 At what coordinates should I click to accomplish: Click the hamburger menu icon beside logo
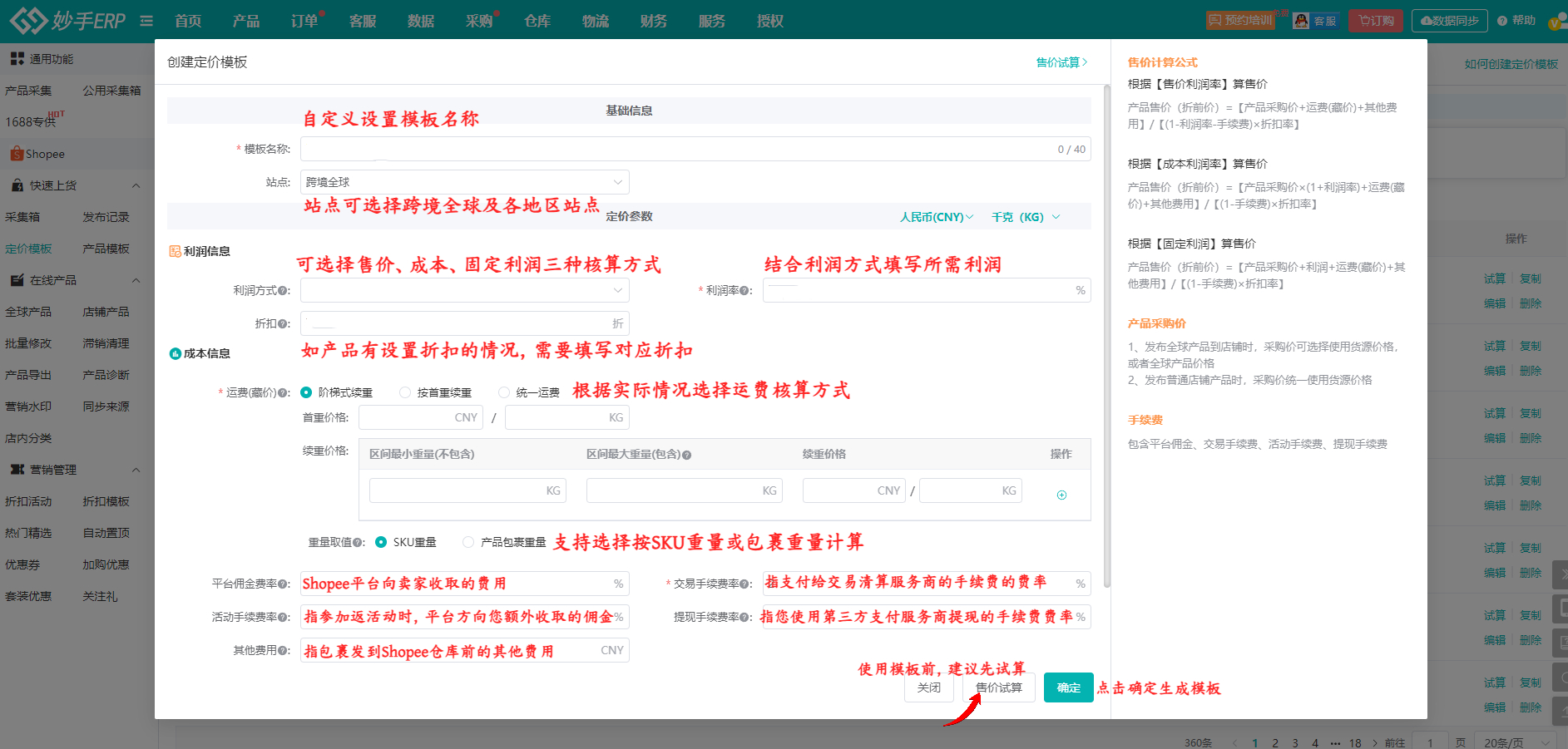click(x=146, y=21)
